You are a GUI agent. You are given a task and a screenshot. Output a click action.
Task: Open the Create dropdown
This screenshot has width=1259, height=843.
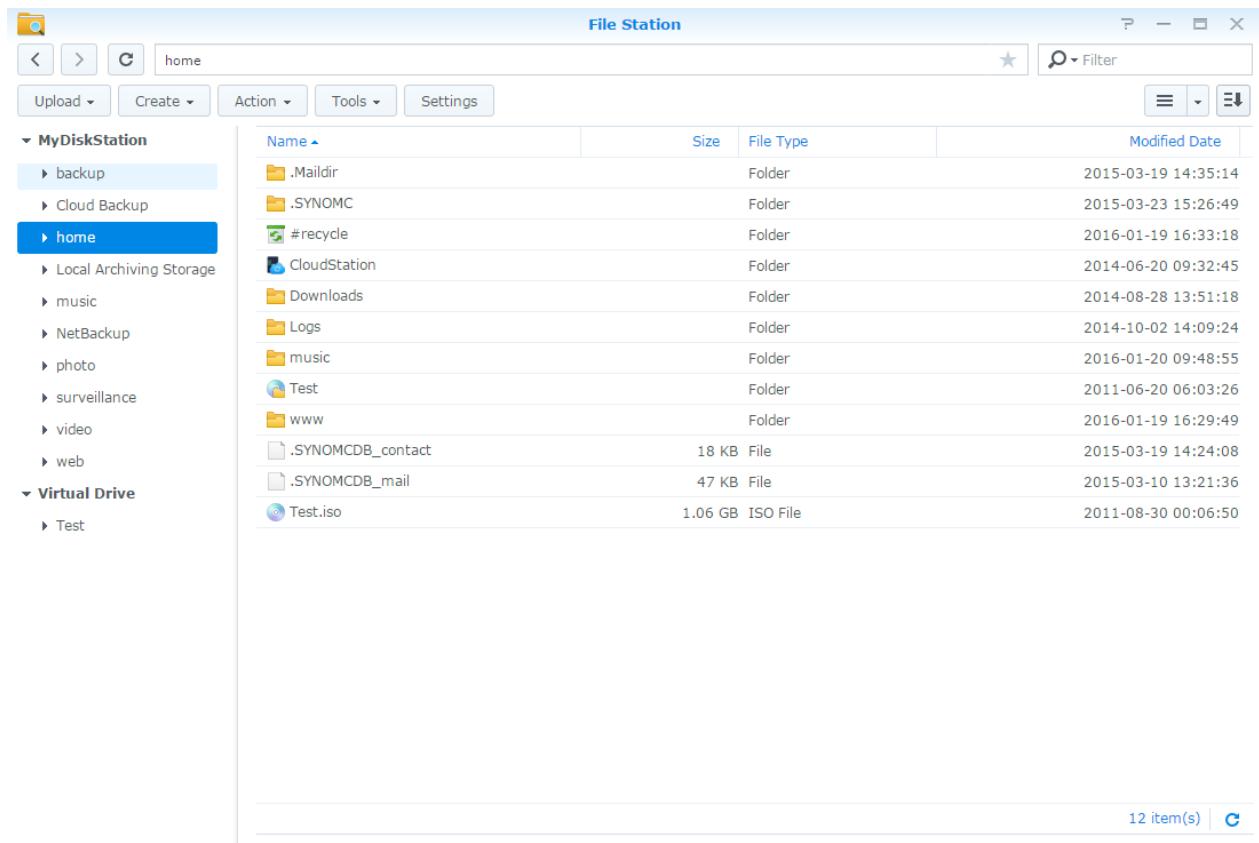point(164,101)
